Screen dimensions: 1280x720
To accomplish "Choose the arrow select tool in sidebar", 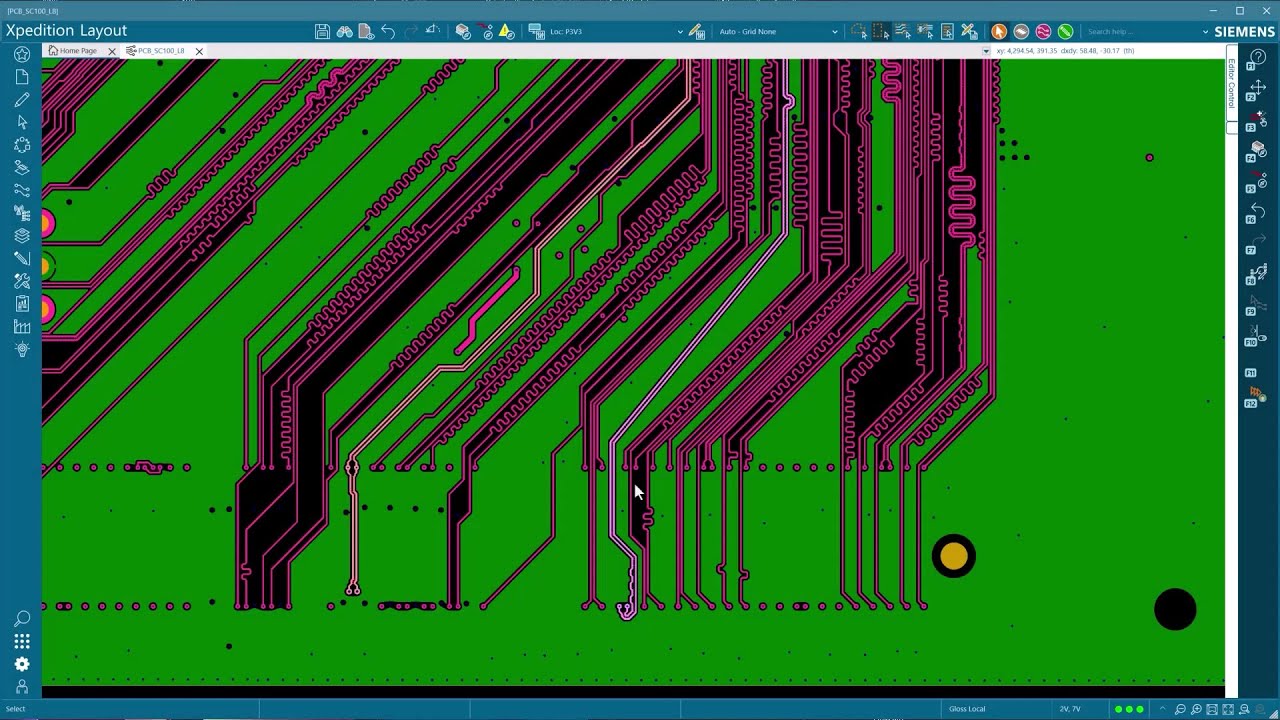I will pos(22,122).
